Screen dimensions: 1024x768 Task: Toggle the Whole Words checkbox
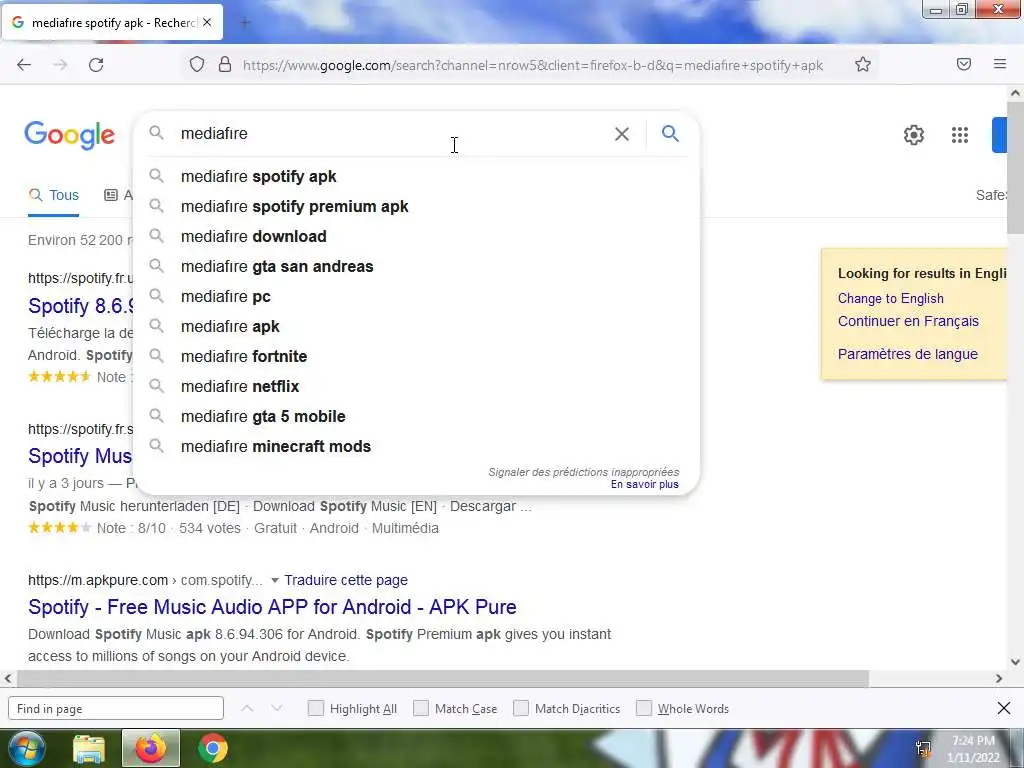point(644,708)
